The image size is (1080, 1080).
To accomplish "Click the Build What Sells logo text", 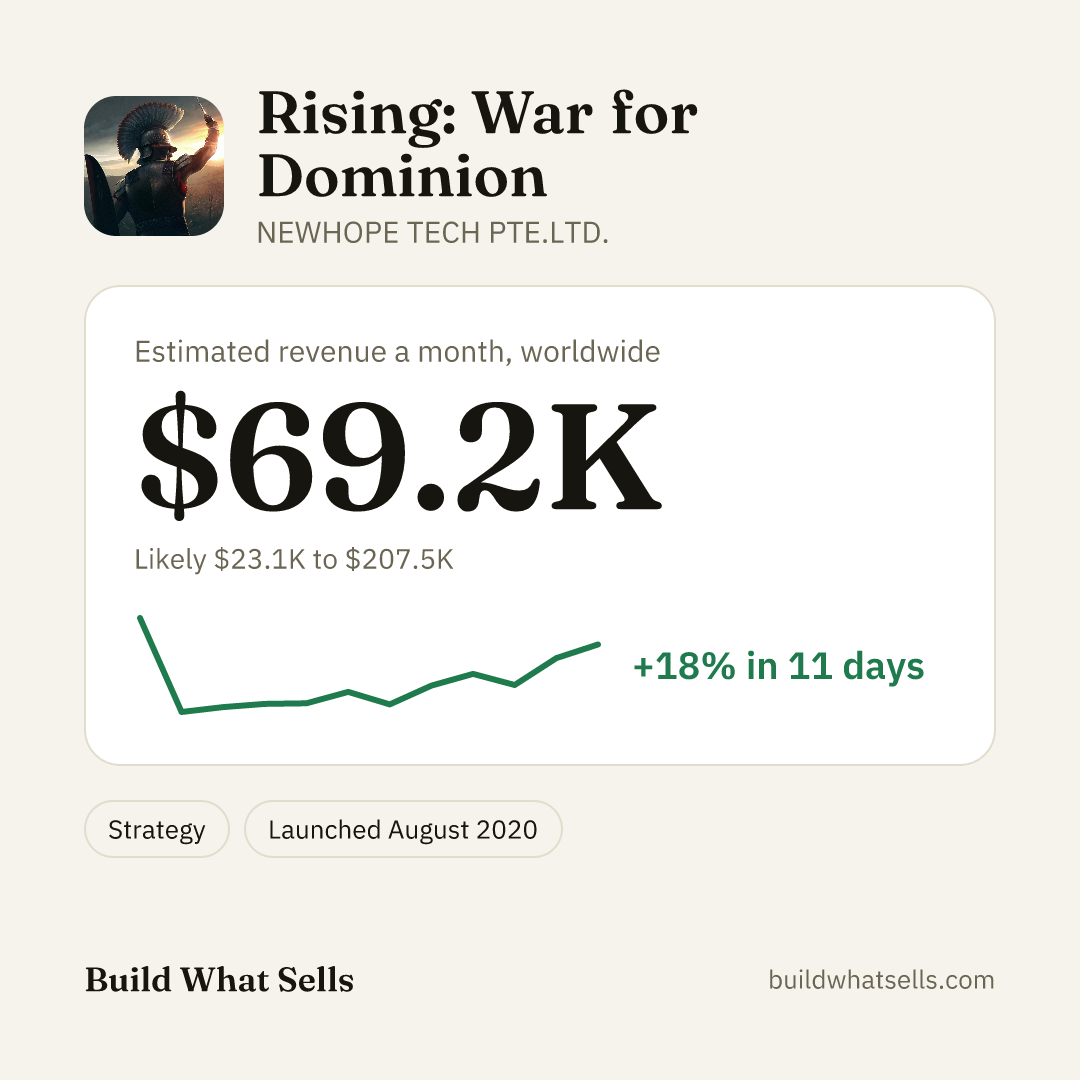I will pyautogui.click(x=219, y=979).
